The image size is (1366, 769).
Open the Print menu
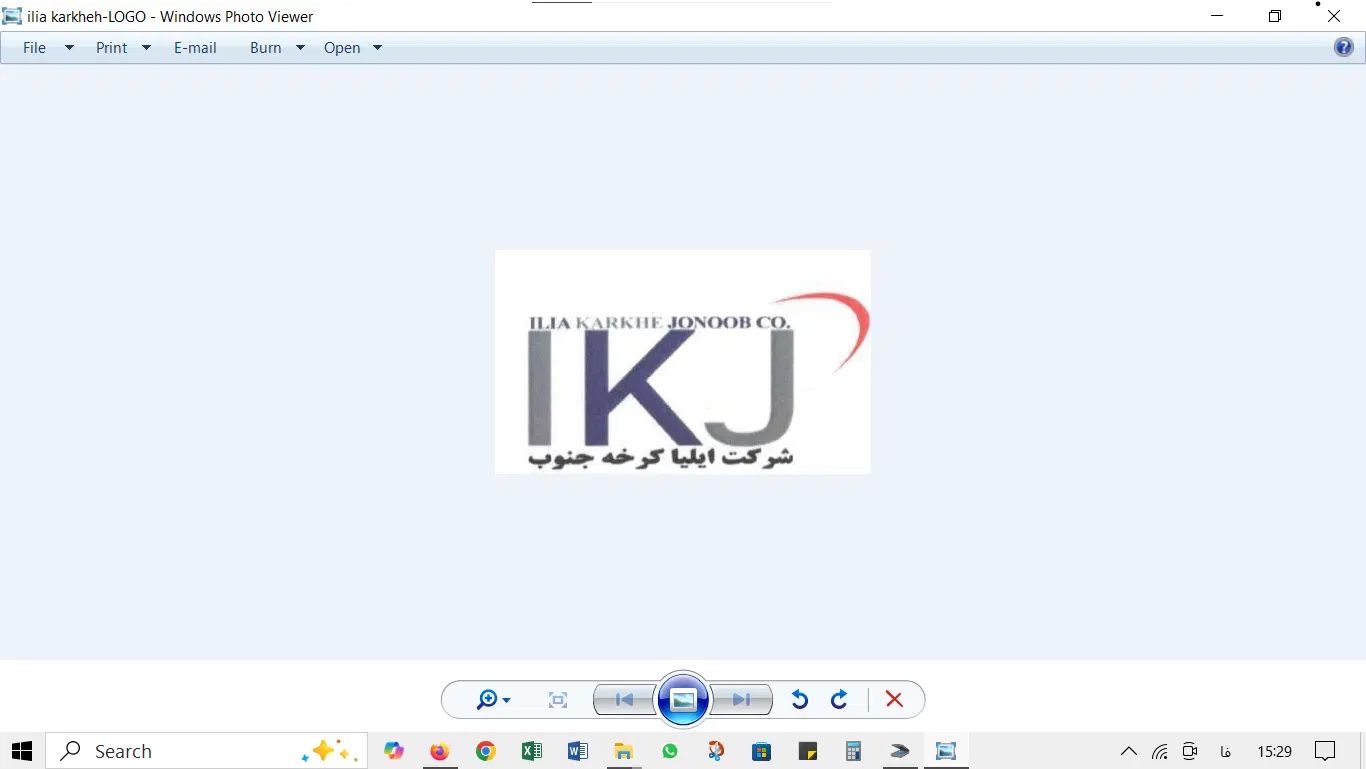click(x=111, y=48)
